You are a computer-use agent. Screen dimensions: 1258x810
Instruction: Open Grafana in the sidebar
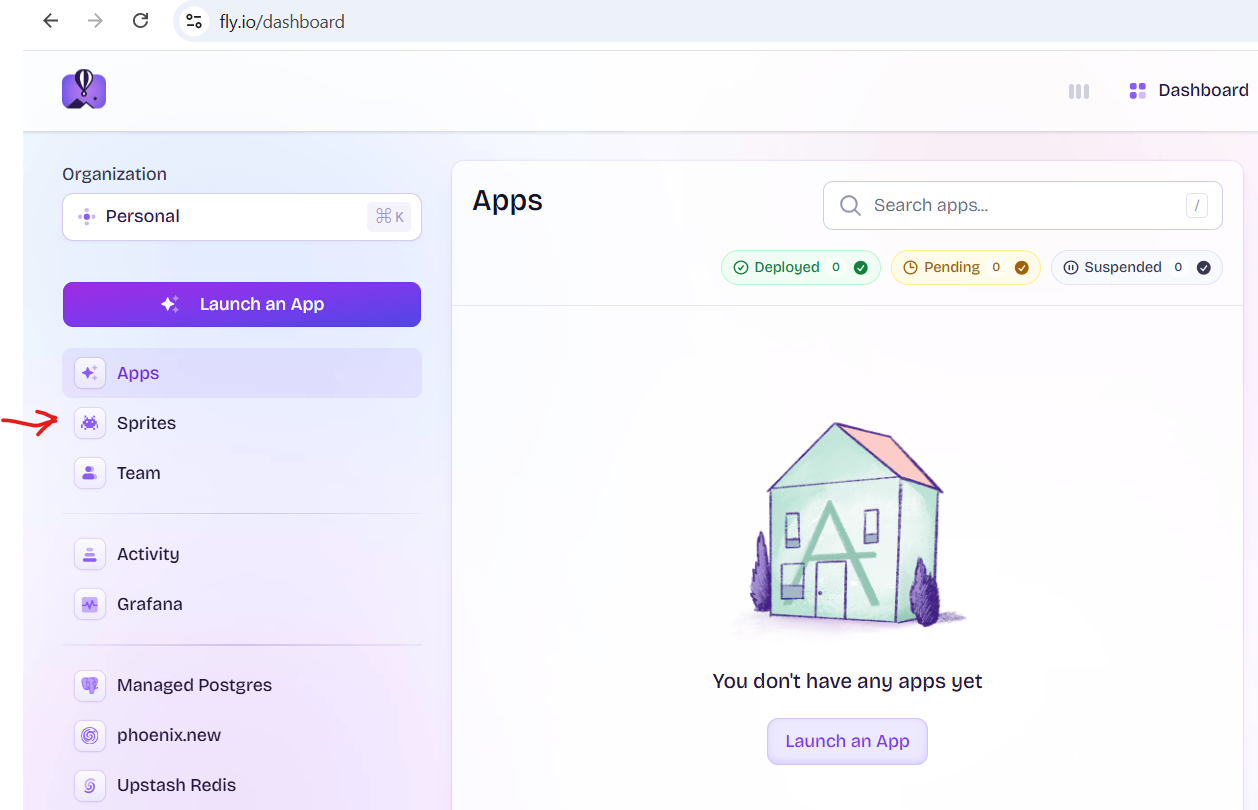(x=242, y=604)
